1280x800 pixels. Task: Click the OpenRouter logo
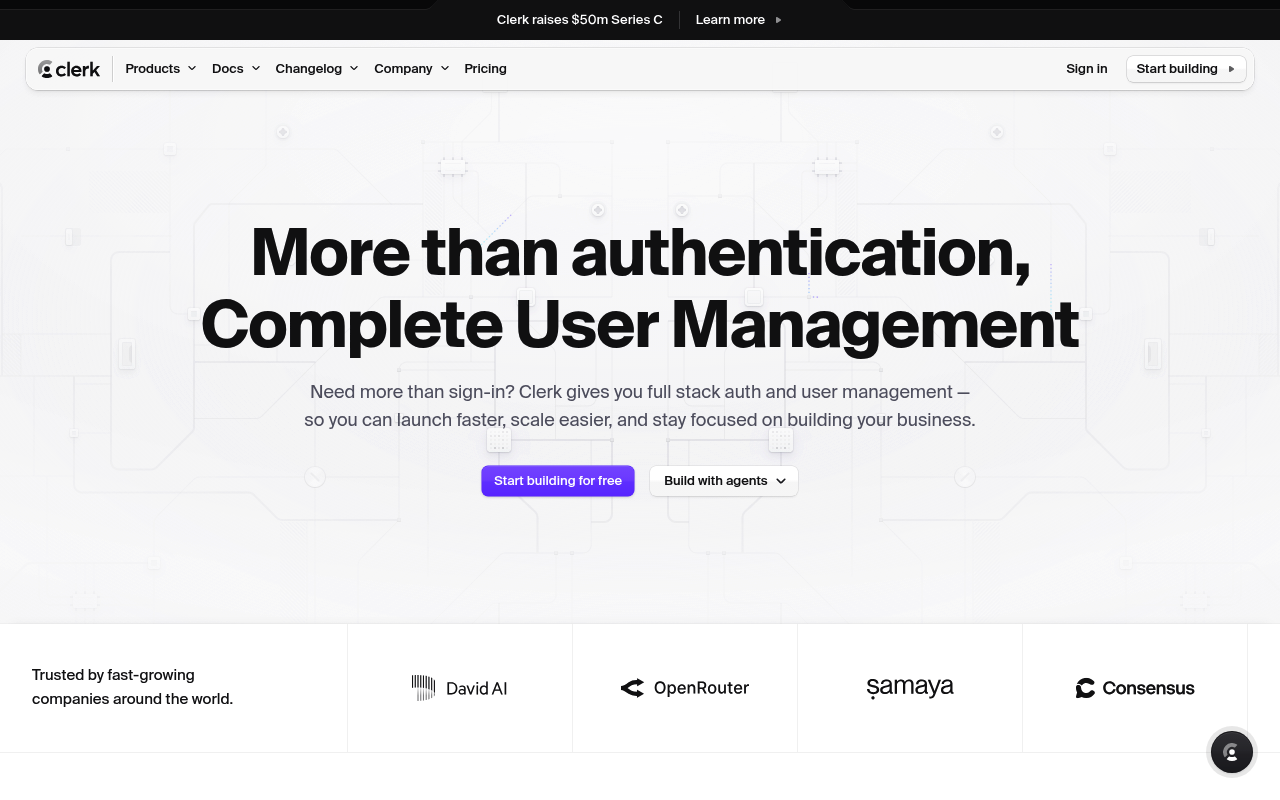point(685,688)
